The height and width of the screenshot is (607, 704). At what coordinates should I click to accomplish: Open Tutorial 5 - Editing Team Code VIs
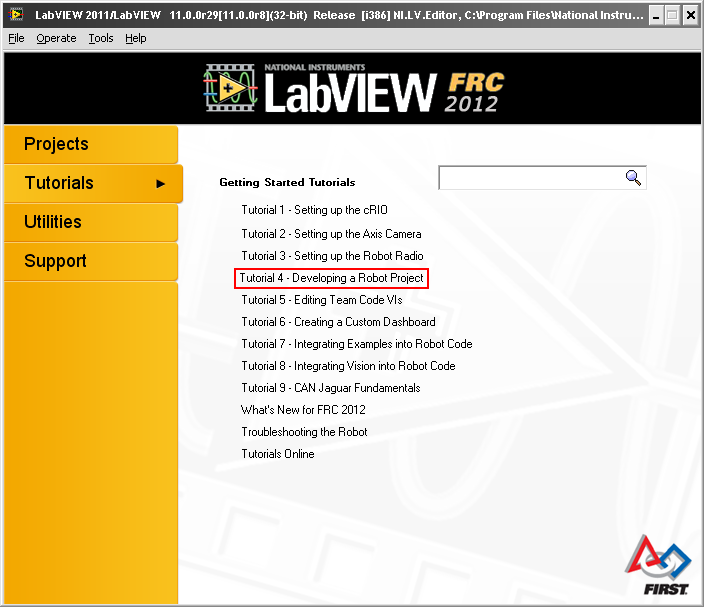(x=321, y=300)
